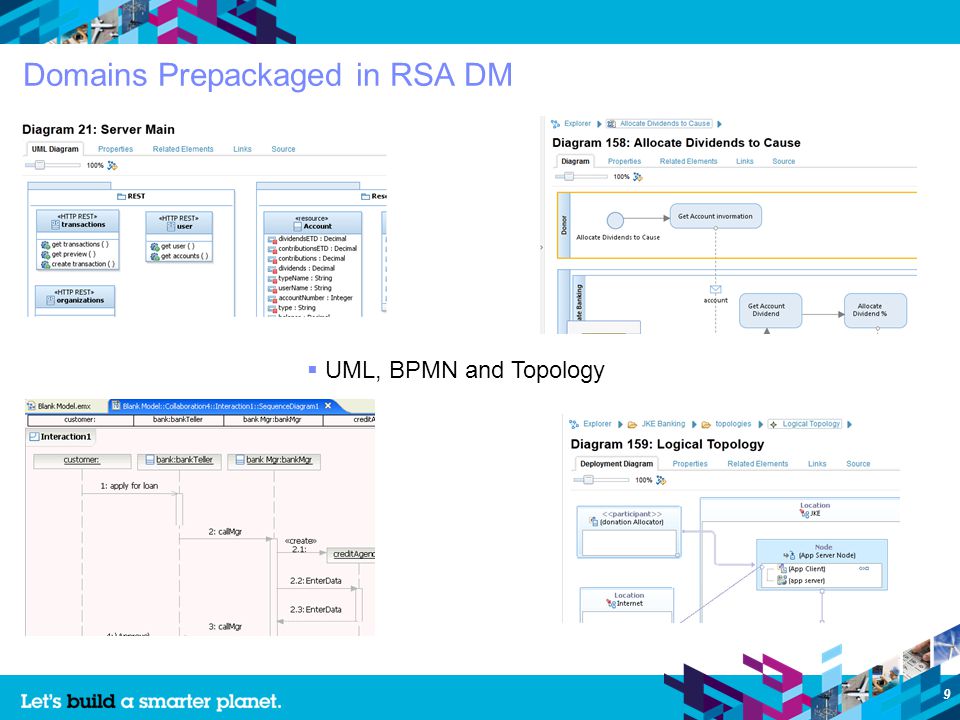
Task: Click accountNumber Integer attribute
Action: [x=310, y=298]
